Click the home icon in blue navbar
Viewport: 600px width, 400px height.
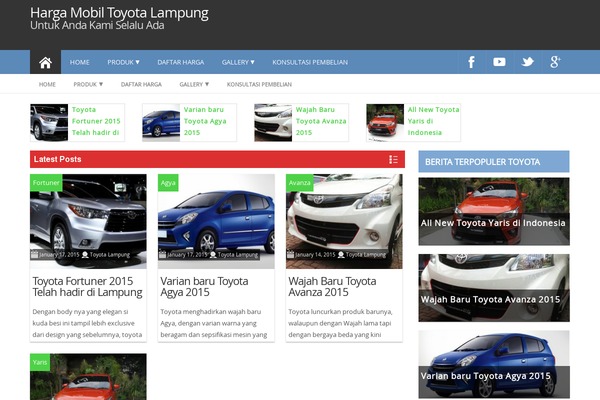[x=45, y=62]
